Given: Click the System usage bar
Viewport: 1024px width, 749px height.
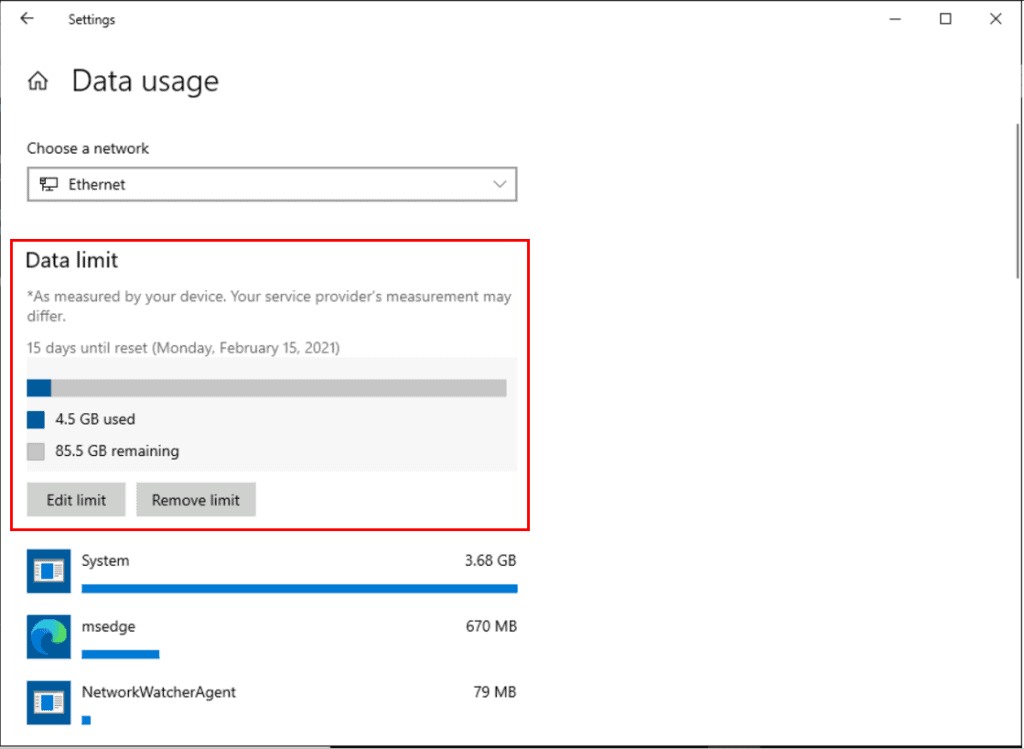Looking at the screenshot, I should coord(299,589).
